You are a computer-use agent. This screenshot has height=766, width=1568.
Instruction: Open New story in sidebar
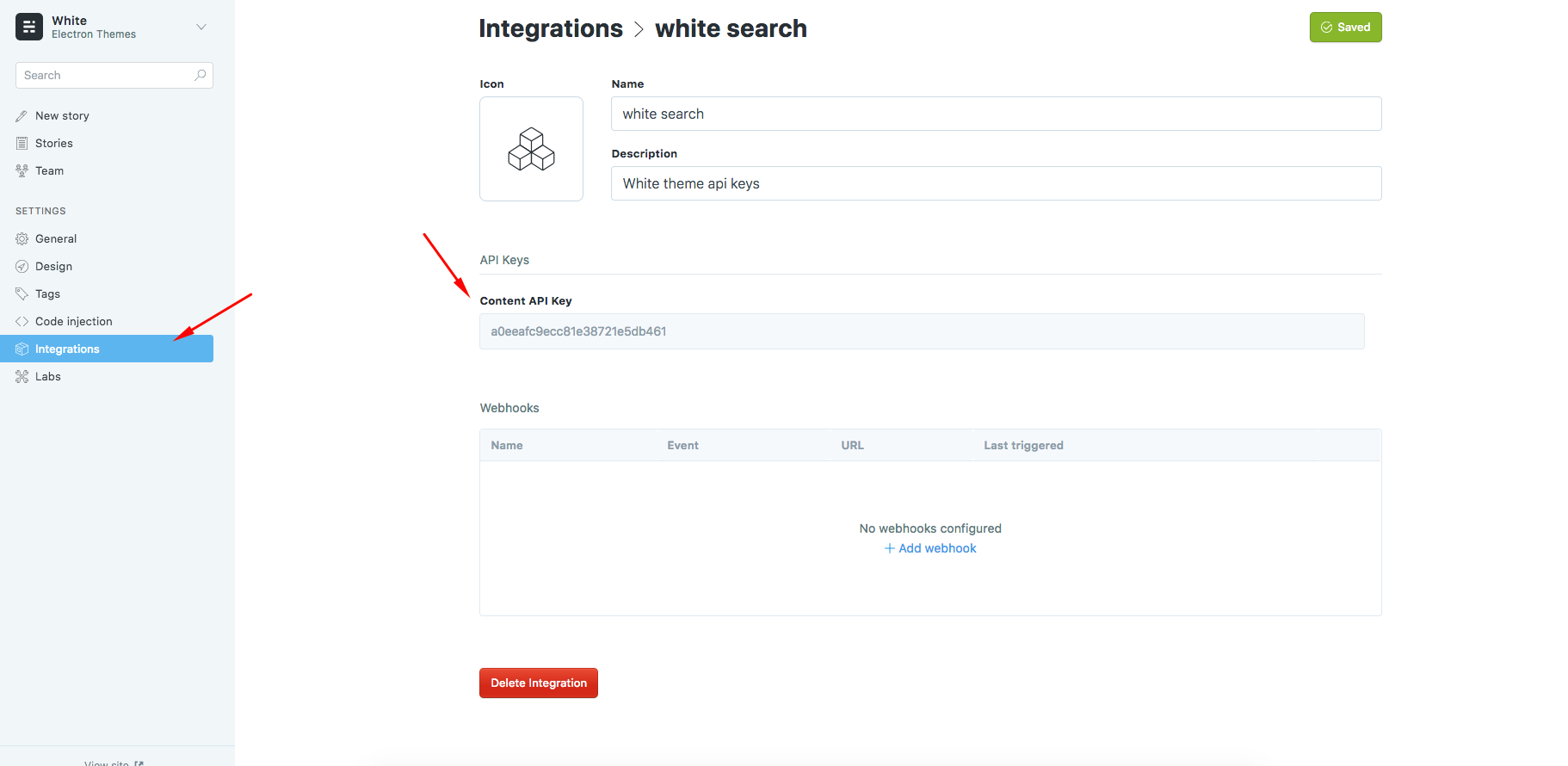(x=62, y=116)
